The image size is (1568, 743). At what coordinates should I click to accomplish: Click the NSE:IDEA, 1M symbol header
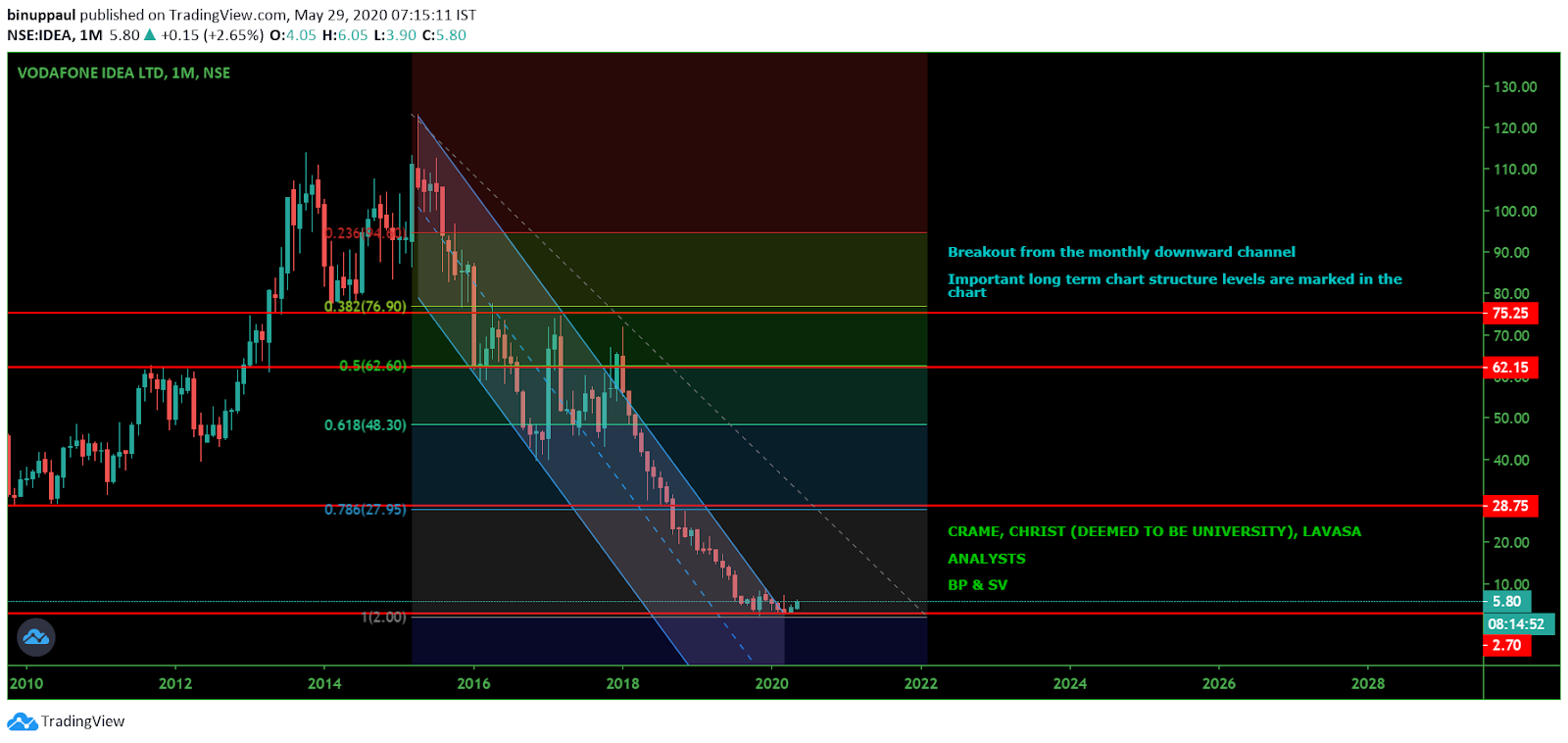pyautogui.click(x=55, y=35)
